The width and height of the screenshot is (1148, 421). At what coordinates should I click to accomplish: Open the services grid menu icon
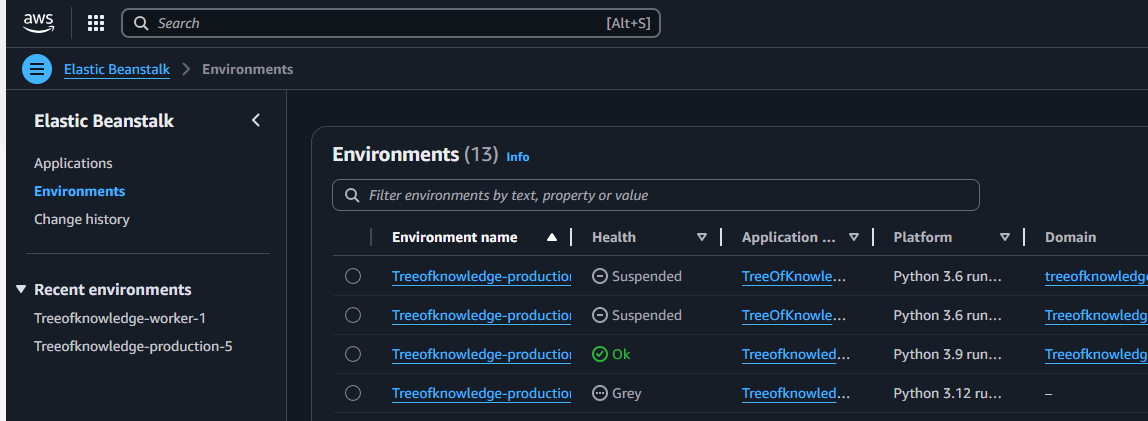pos(96,23)
